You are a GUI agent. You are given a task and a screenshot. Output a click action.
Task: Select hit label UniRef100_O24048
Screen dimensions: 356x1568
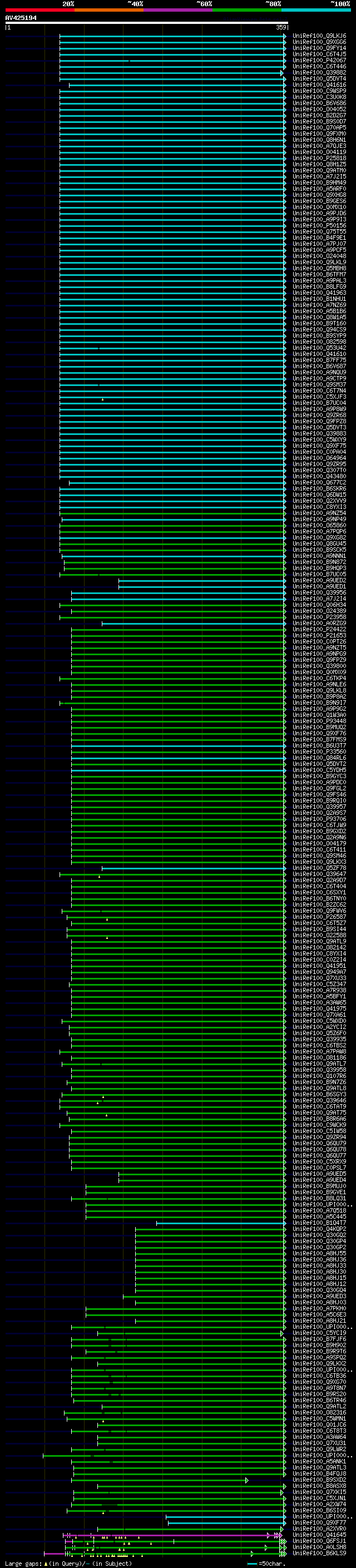[x=319, y=256]
